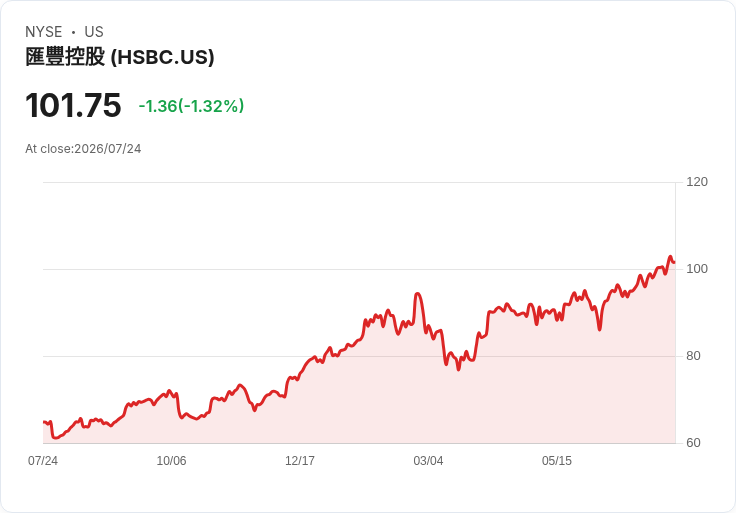Click the price spike peak before 03/04
This screenshot has width=736, height=513.
(417, 294)
